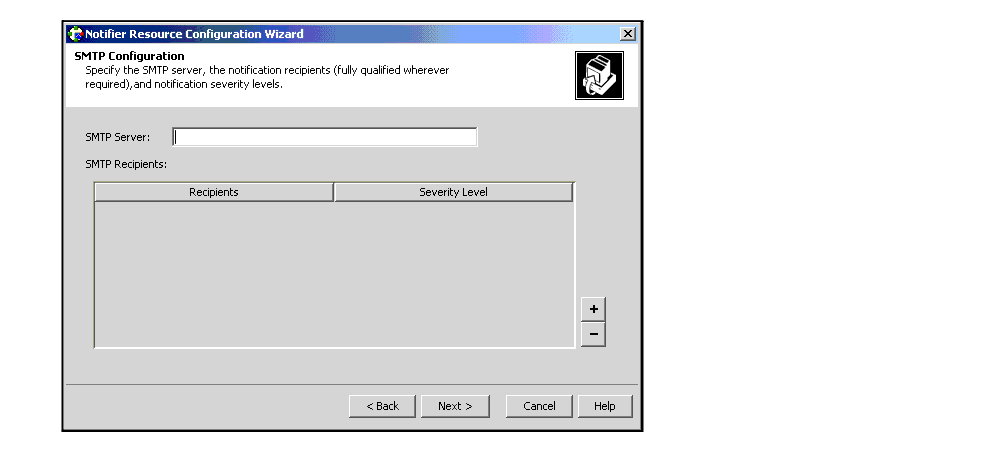The image size is (1008, 452).
Task: Click the SMTP instructions description text
Action: coord(267,77)
